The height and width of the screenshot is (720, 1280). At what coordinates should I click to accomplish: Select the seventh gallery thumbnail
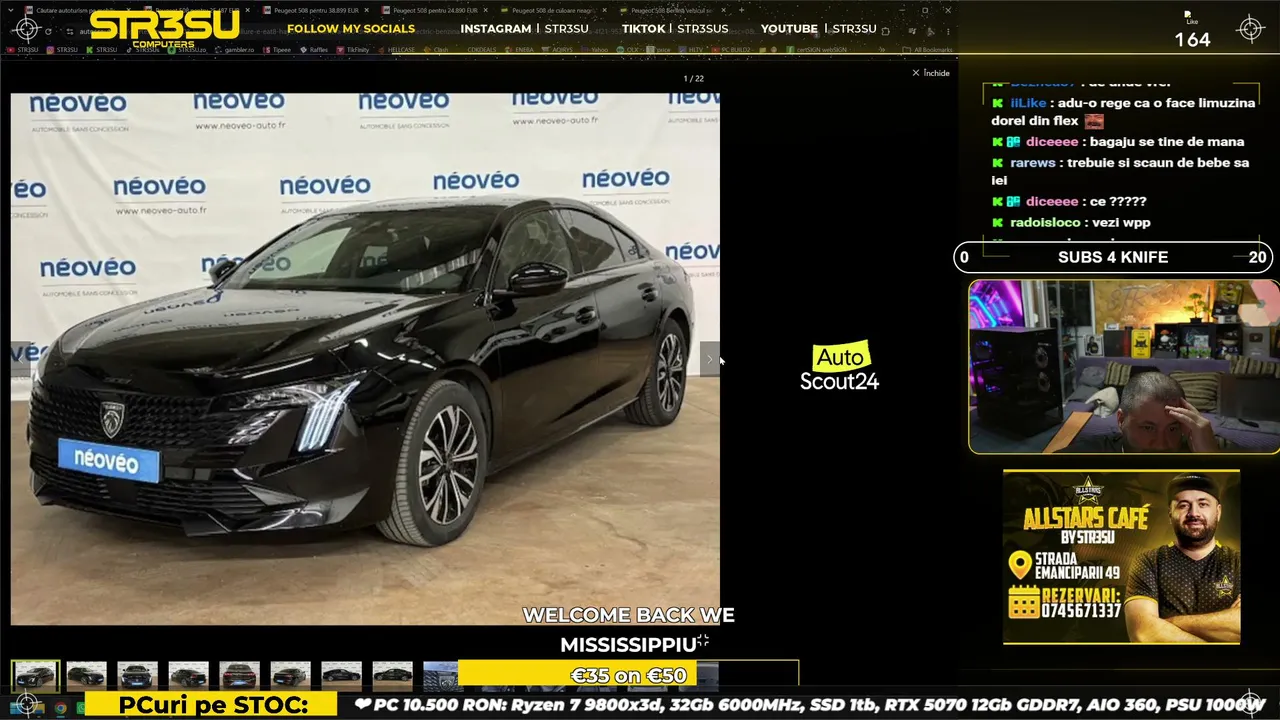pos(341,676)
